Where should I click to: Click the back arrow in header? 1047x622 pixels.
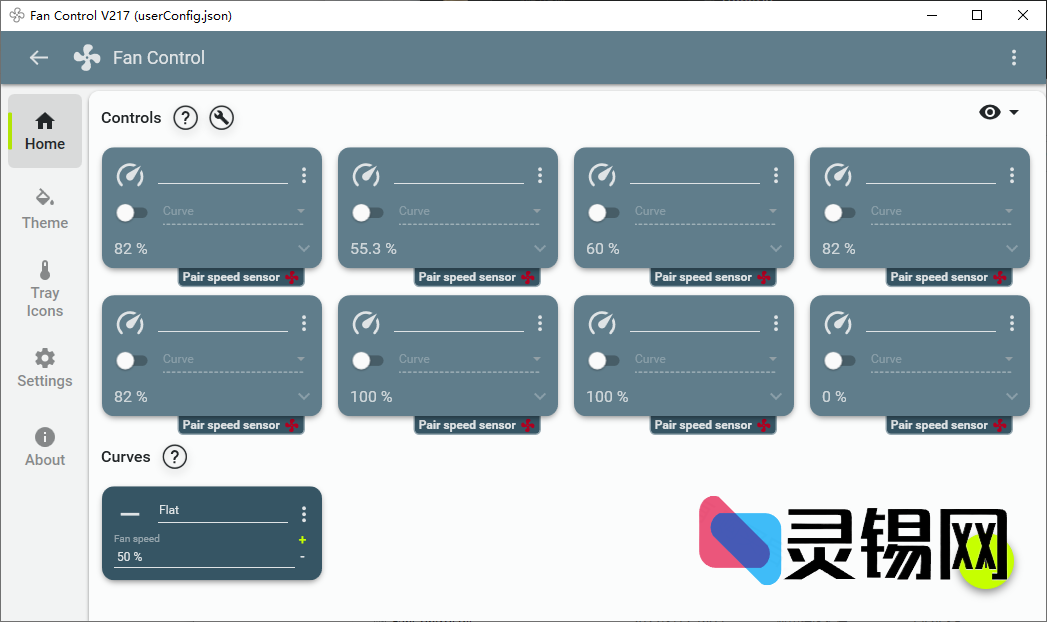point(39,58)
